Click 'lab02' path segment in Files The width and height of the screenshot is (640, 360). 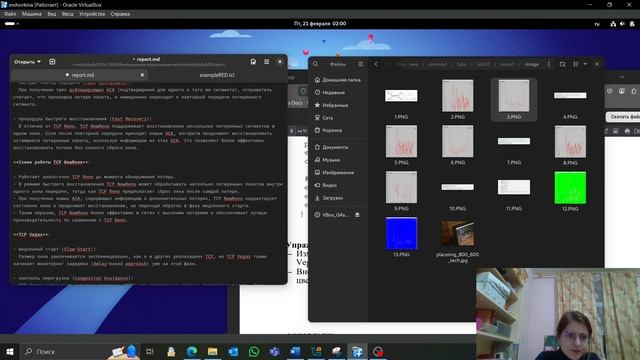click(483, 64)
